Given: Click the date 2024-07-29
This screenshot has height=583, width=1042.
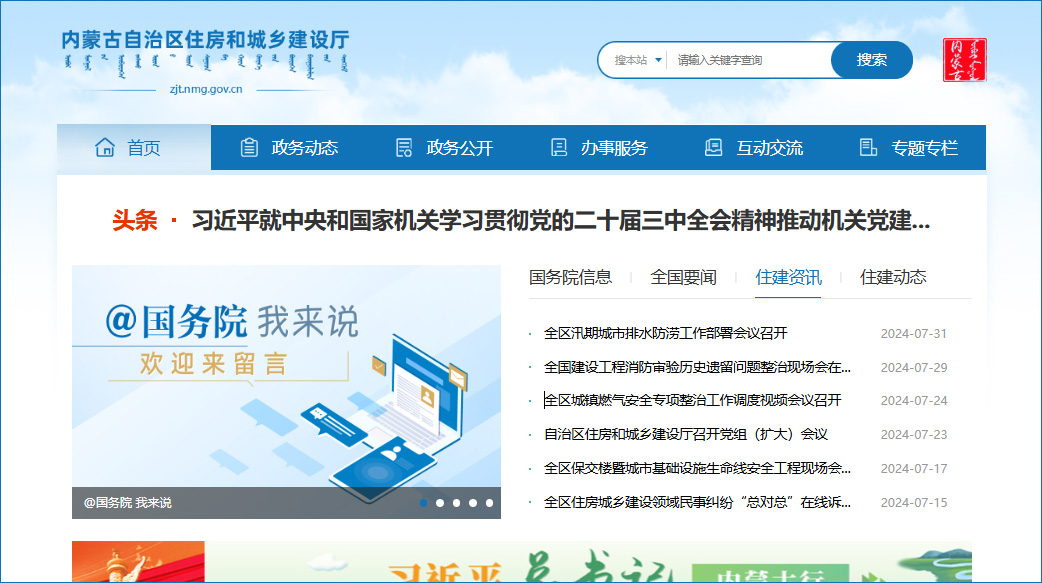Looking at the screenshot, I should tap(914, 368).
